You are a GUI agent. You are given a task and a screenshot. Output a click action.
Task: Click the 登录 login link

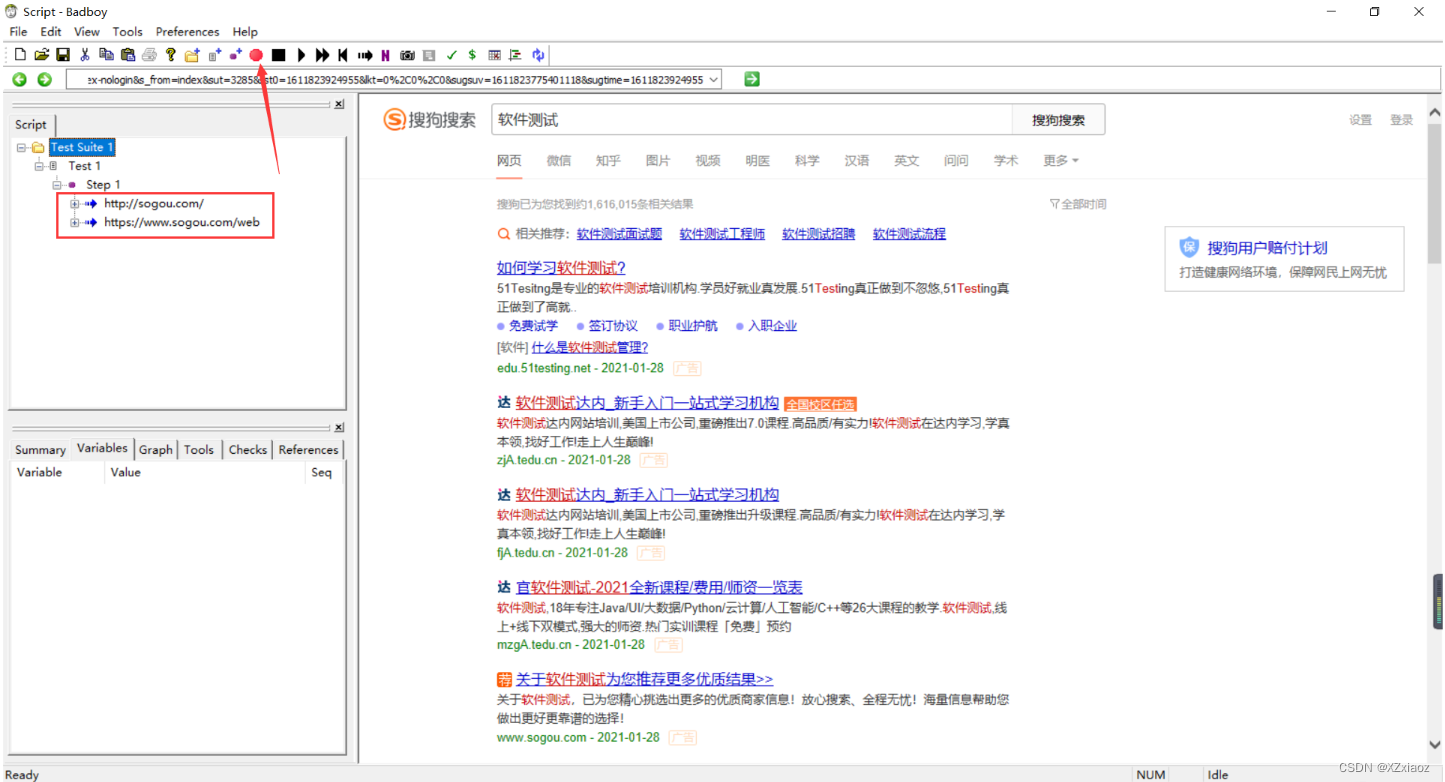[x=1401, y=120]
